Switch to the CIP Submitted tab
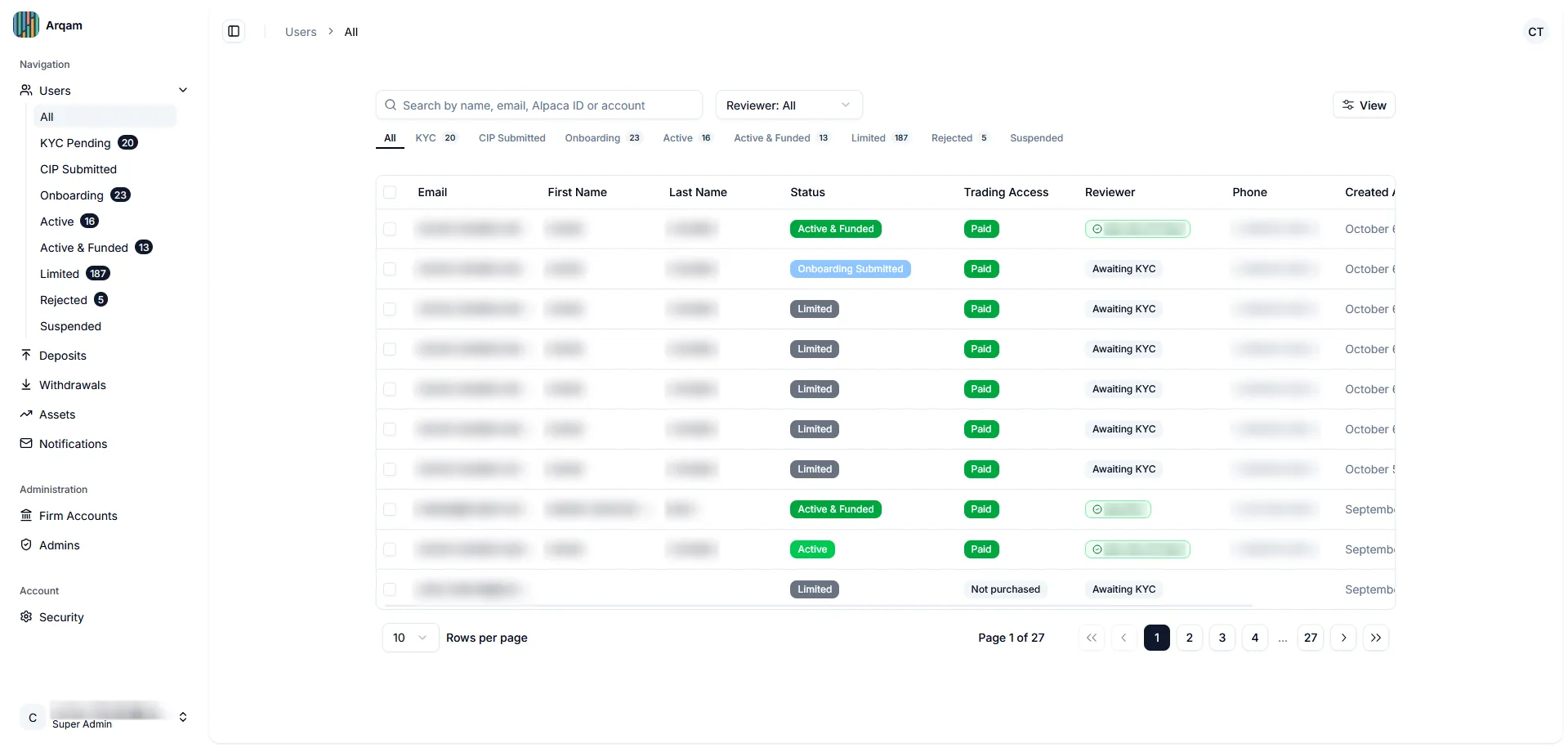 (x=512, y=137)
